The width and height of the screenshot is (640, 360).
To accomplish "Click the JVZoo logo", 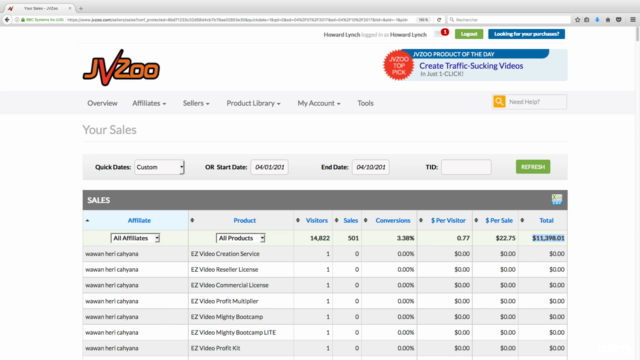I will (x=121, y=68).
